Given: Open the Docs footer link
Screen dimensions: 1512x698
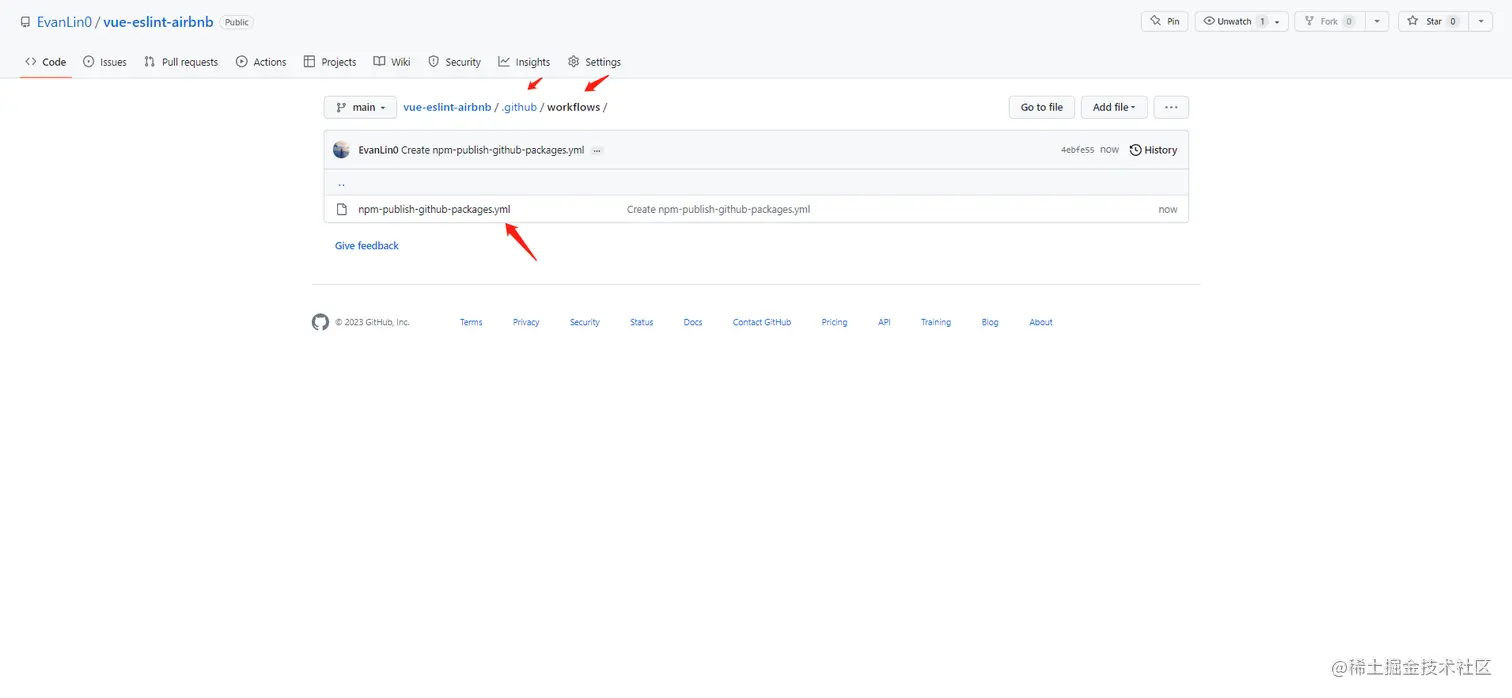Looking at the screenshot, I should (693, 322).
